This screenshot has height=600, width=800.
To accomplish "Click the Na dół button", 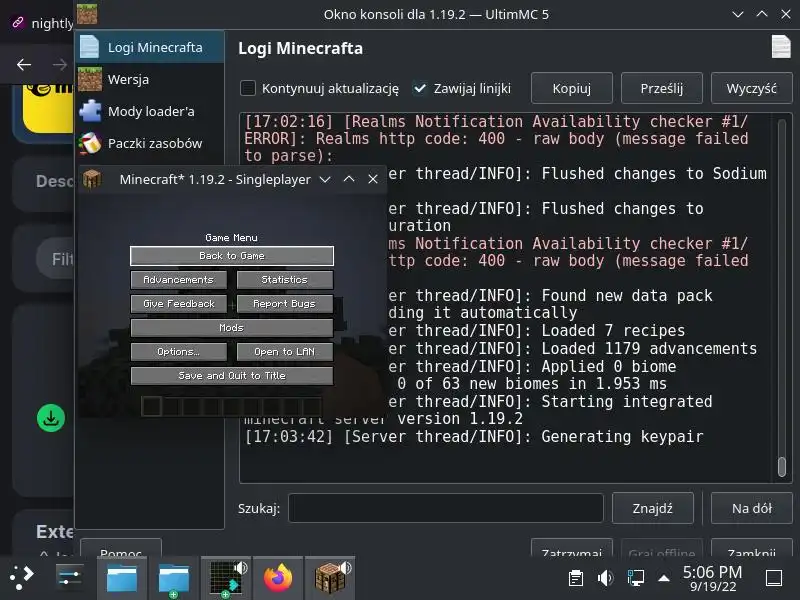I will tap(751, 508).
